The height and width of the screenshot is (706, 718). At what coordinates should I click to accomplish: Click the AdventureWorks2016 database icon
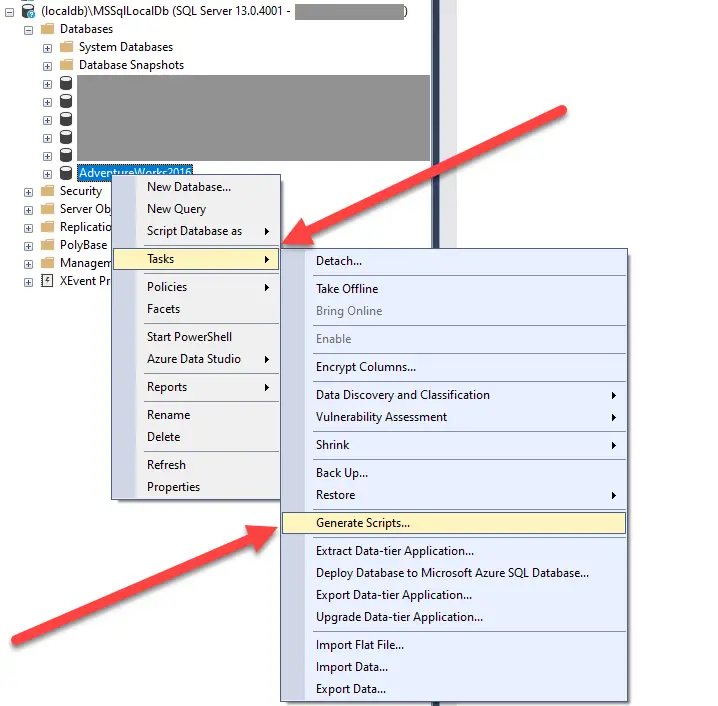pyautogui.click(x=66, y=173)
